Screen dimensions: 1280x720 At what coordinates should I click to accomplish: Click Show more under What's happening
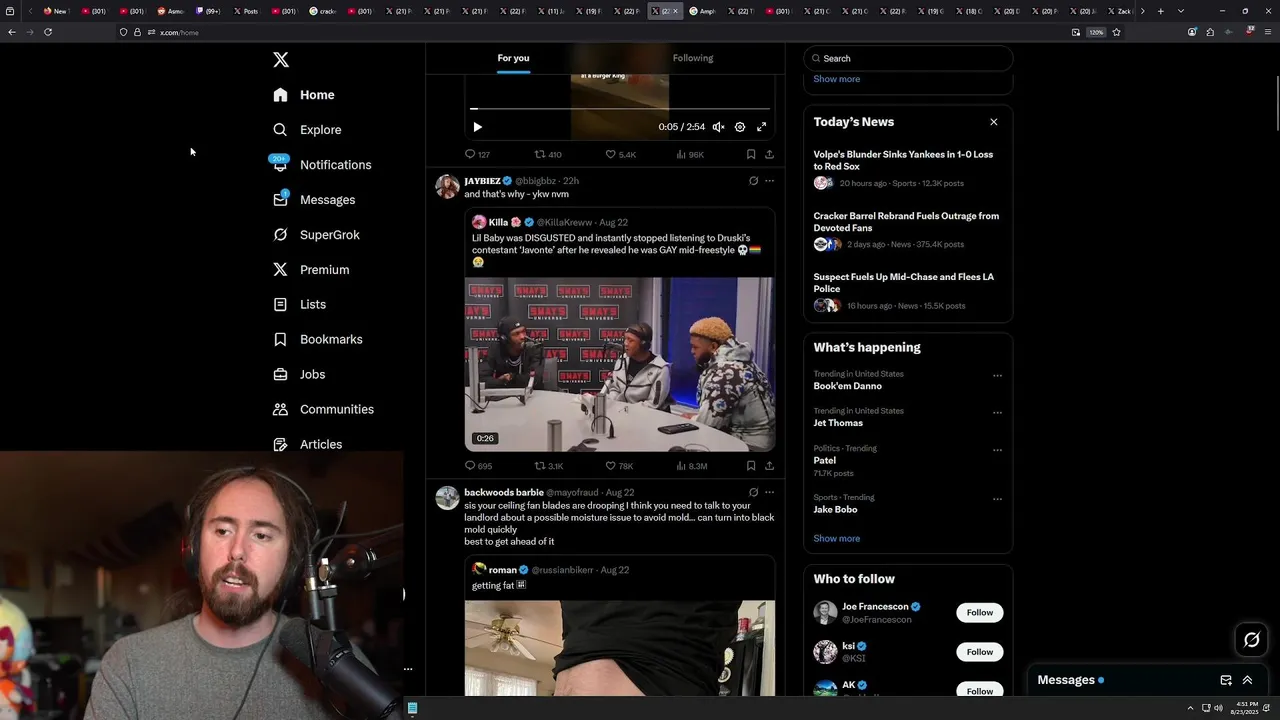pos(836,539)
